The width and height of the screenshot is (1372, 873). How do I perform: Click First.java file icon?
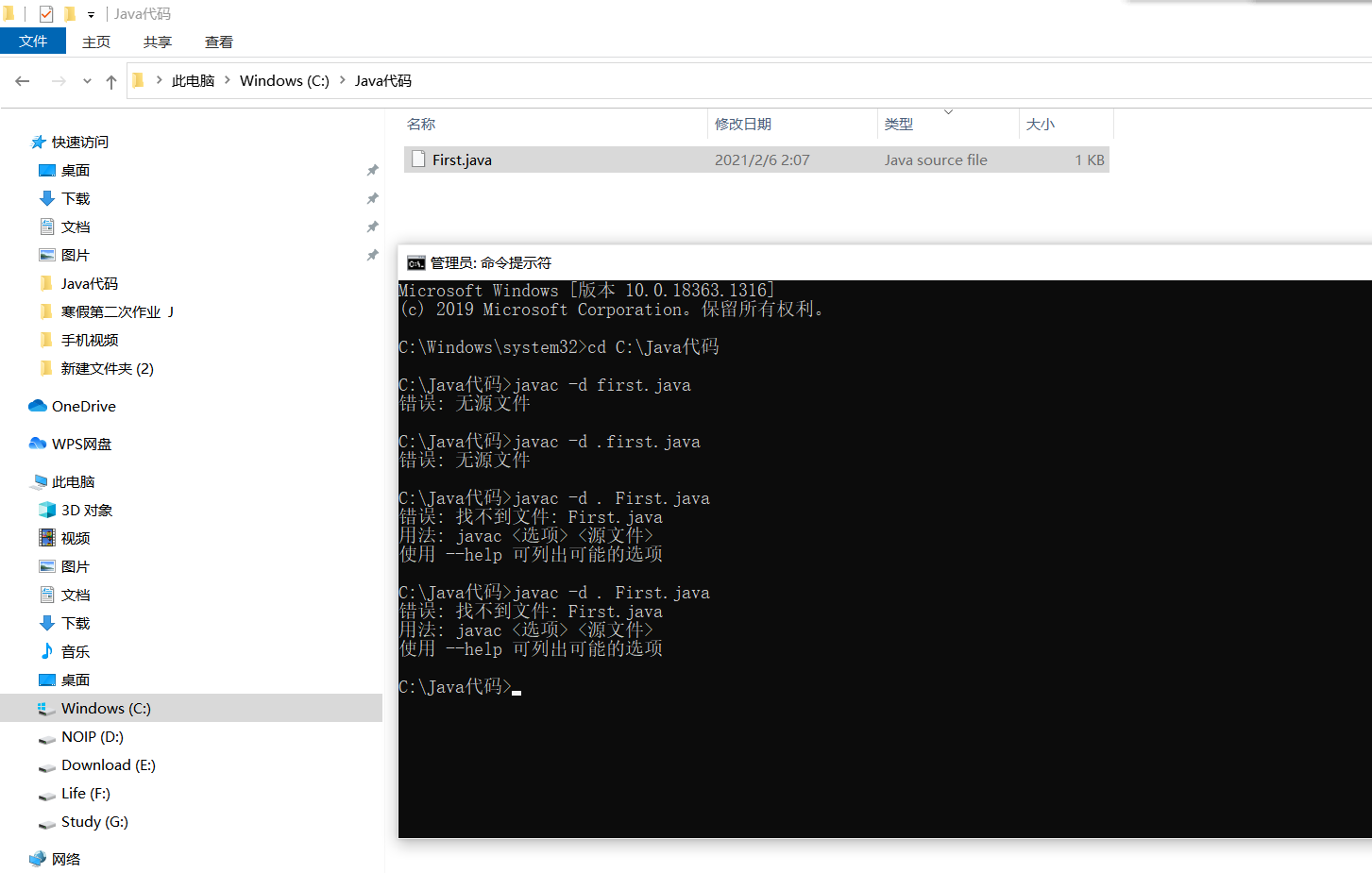point(418,159)
